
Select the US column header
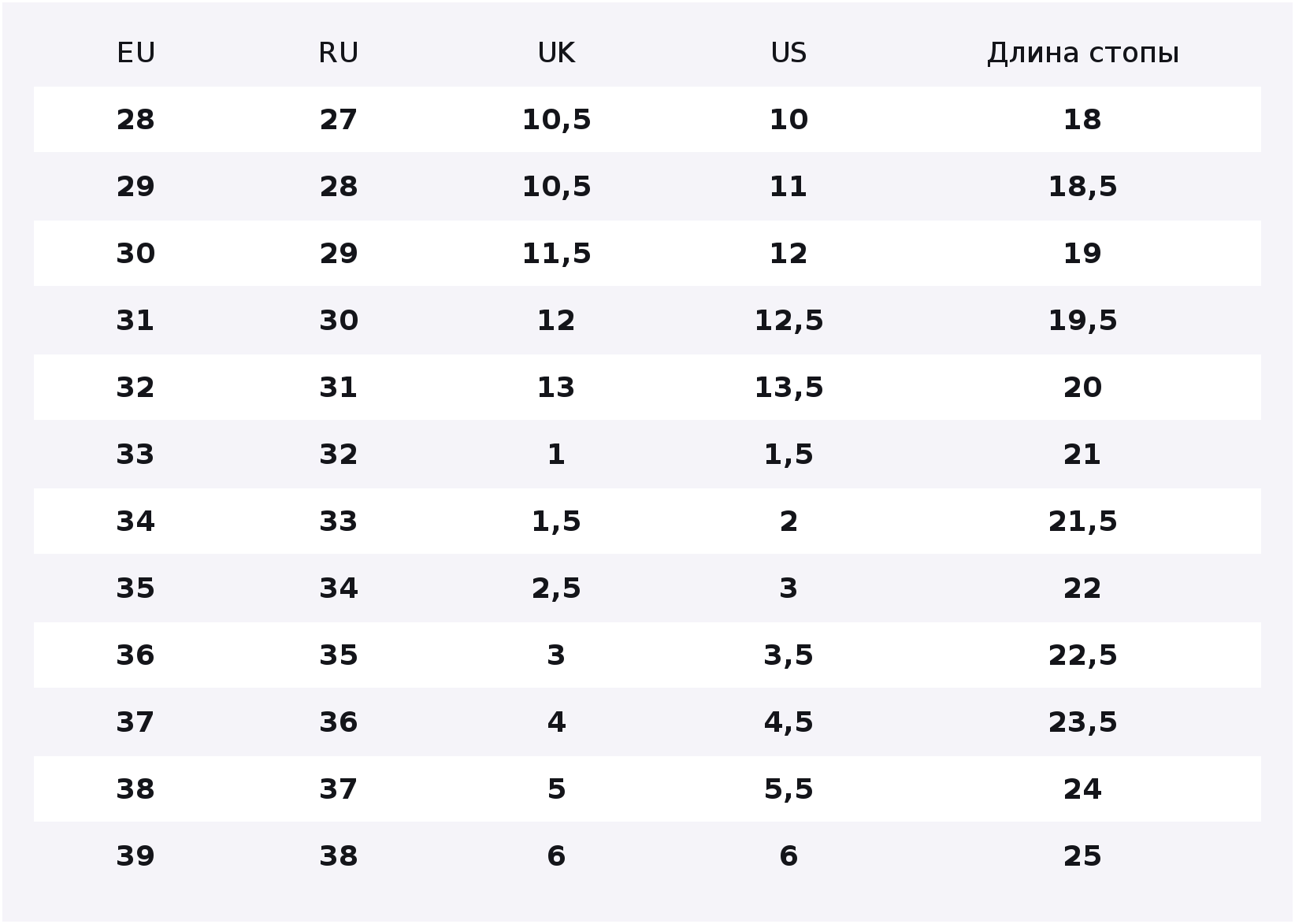click(789, 53)
